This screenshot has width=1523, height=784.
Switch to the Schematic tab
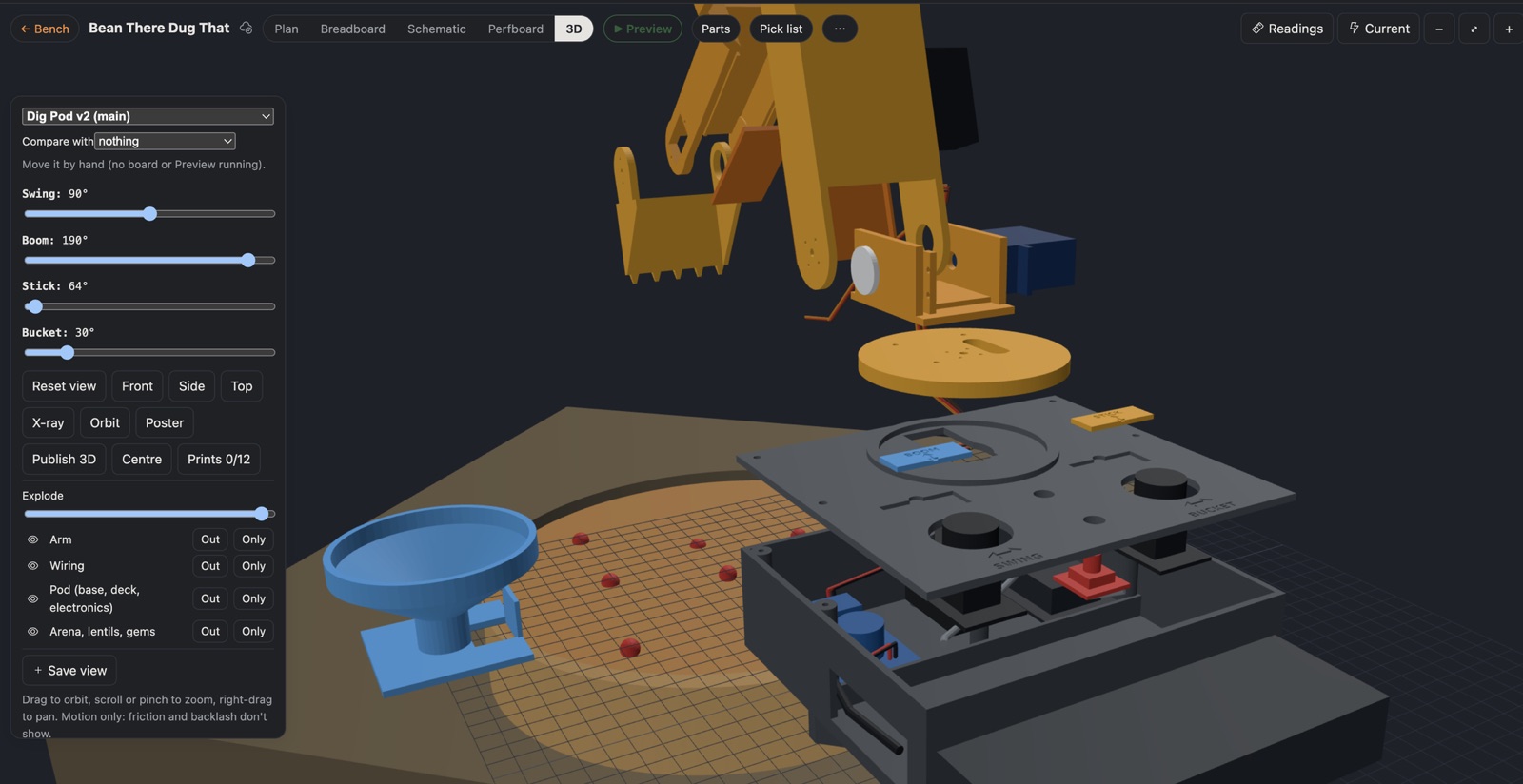[x=437, y=29]
